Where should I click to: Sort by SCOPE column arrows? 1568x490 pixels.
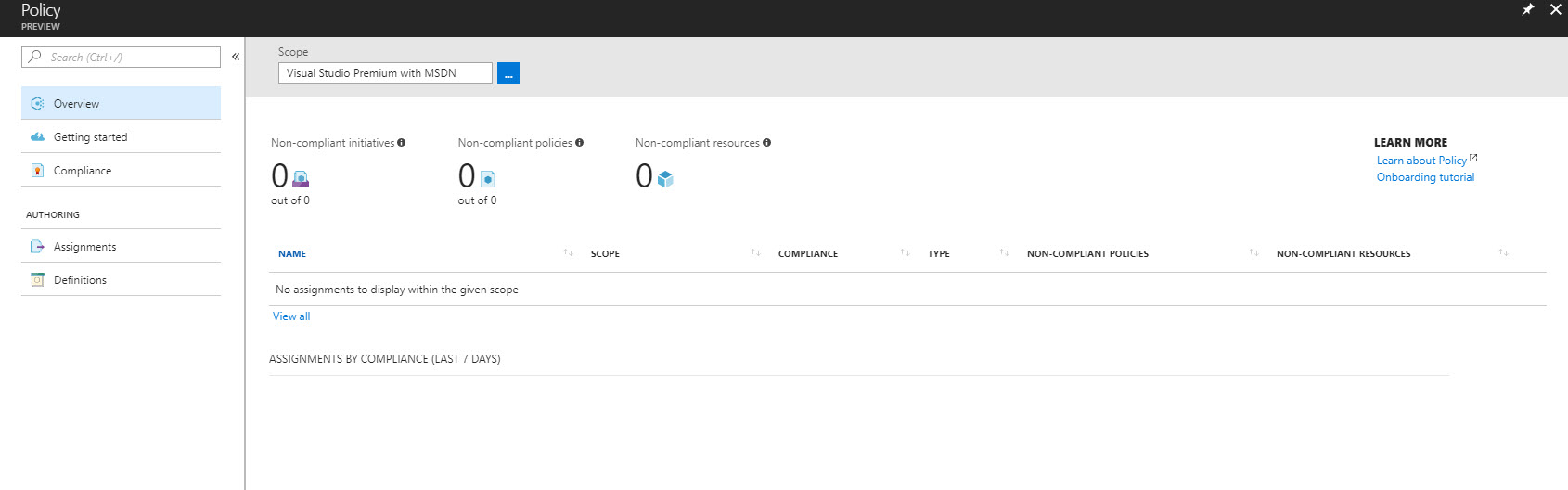pos(755,253)
